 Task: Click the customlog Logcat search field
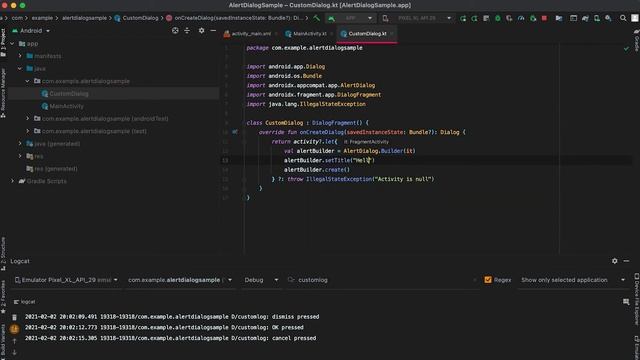[384, 280]
